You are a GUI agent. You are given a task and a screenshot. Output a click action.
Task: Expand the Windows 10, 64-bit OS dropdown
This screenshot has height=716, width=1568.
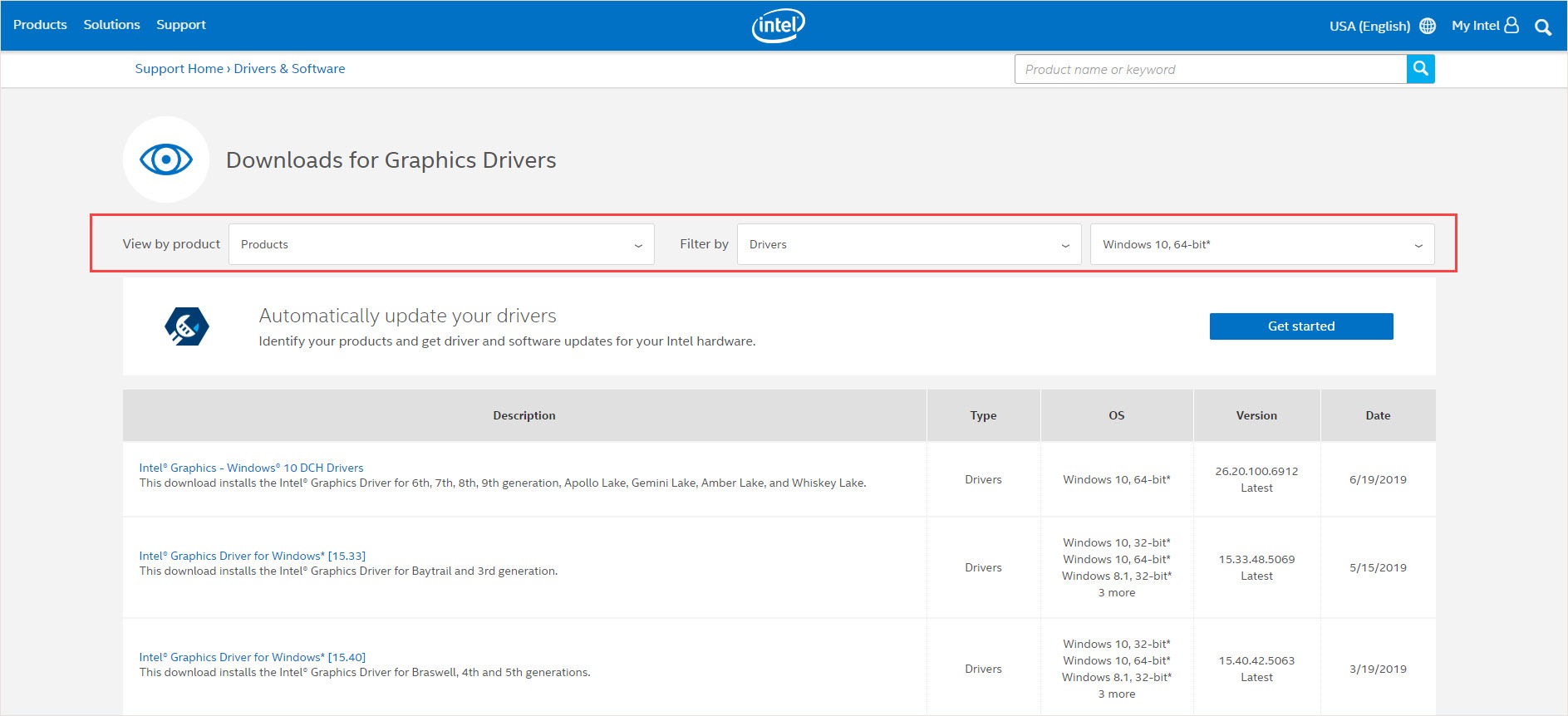click(1261, 244)
